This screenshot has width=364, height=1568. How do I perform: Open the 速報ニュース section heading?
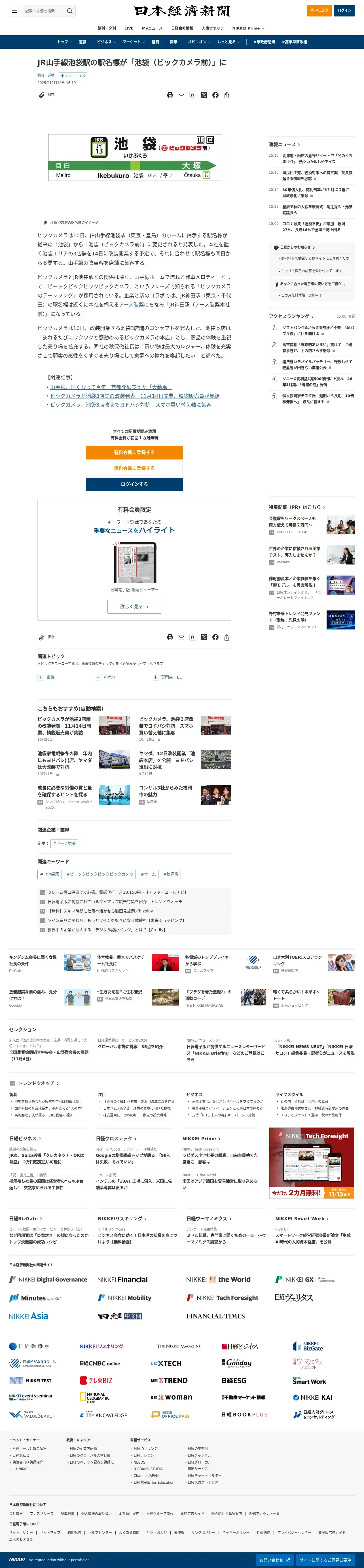tap(285, 144)
